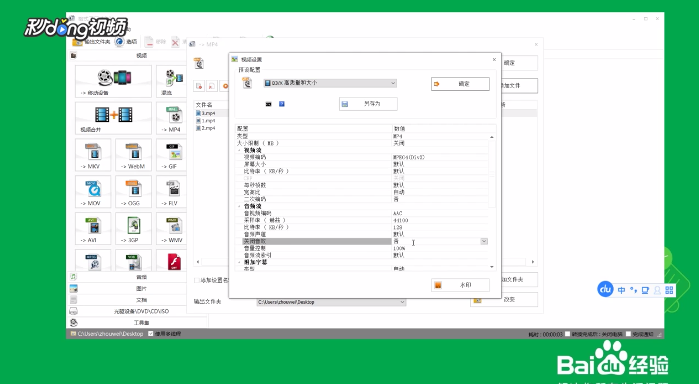Select the 屏幕大小 setting row

(362, 164)
